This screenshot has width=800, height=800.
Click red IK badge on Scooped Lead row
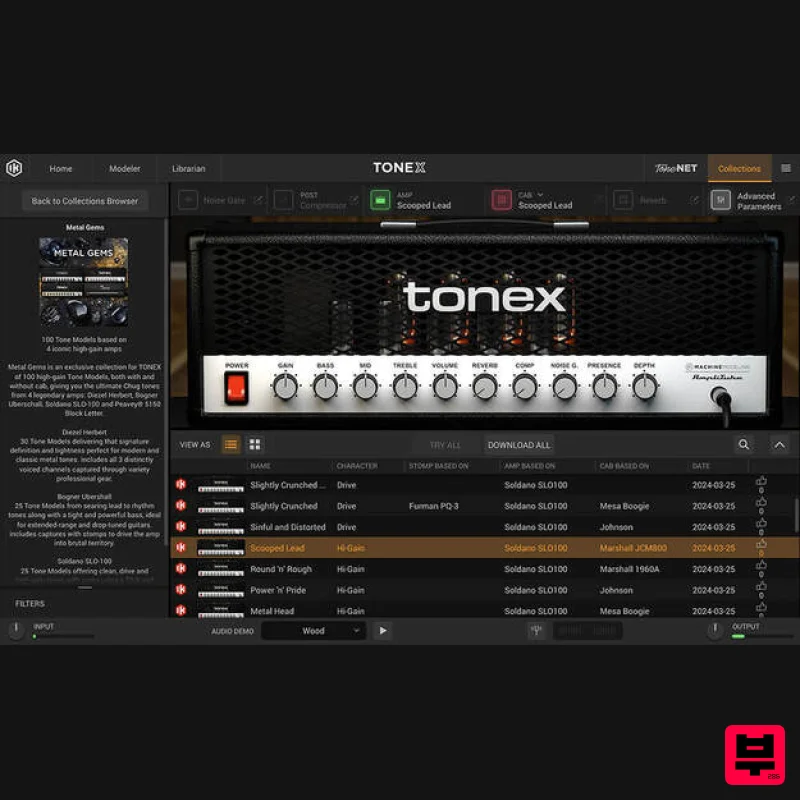click(x=181, y=547)
